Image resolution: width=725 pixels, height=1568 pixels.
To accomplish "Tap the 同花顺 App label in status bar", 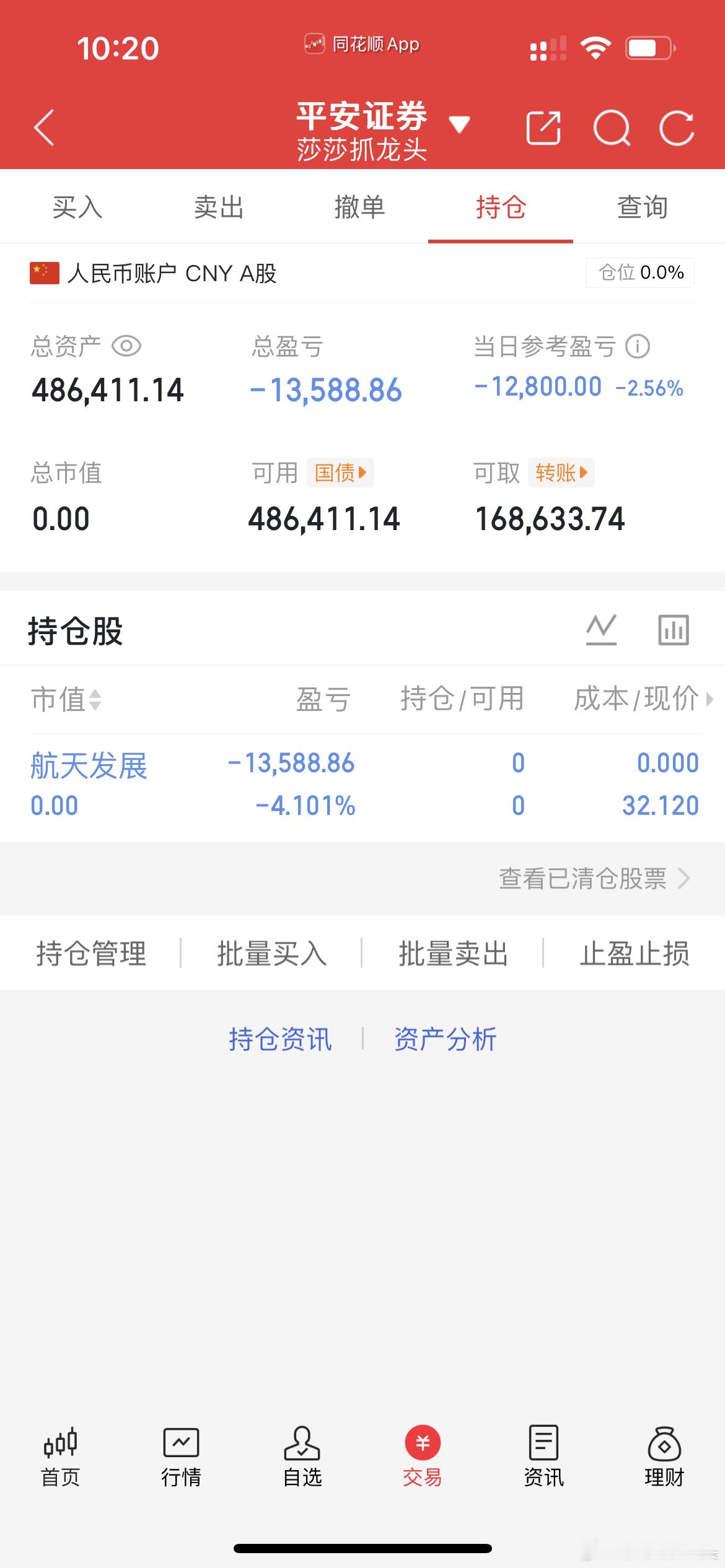I will point(362,45).
